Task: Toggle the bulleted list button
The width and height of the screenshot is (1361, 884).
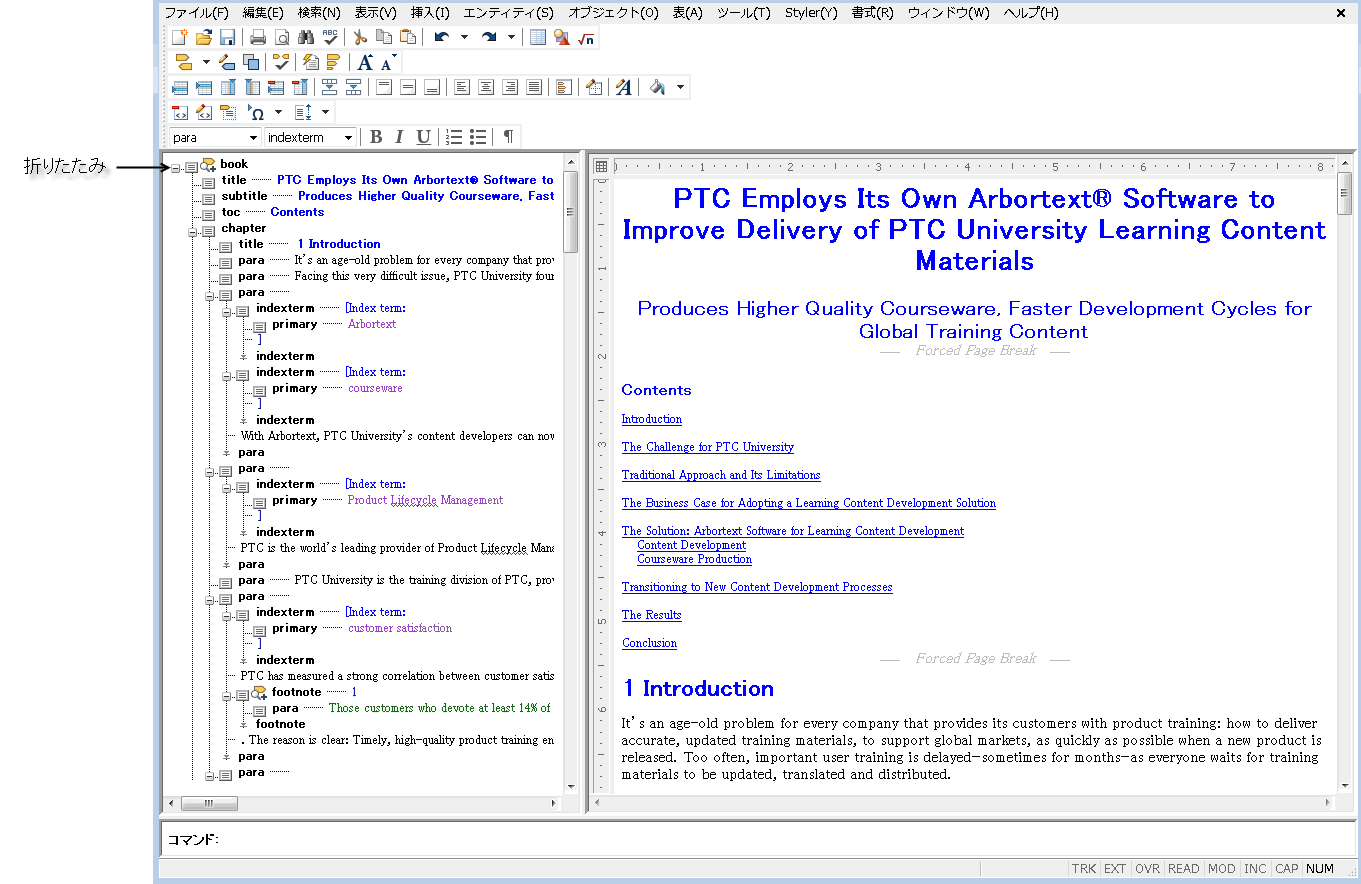Action: pyautogui.click(x=478, y=137)
